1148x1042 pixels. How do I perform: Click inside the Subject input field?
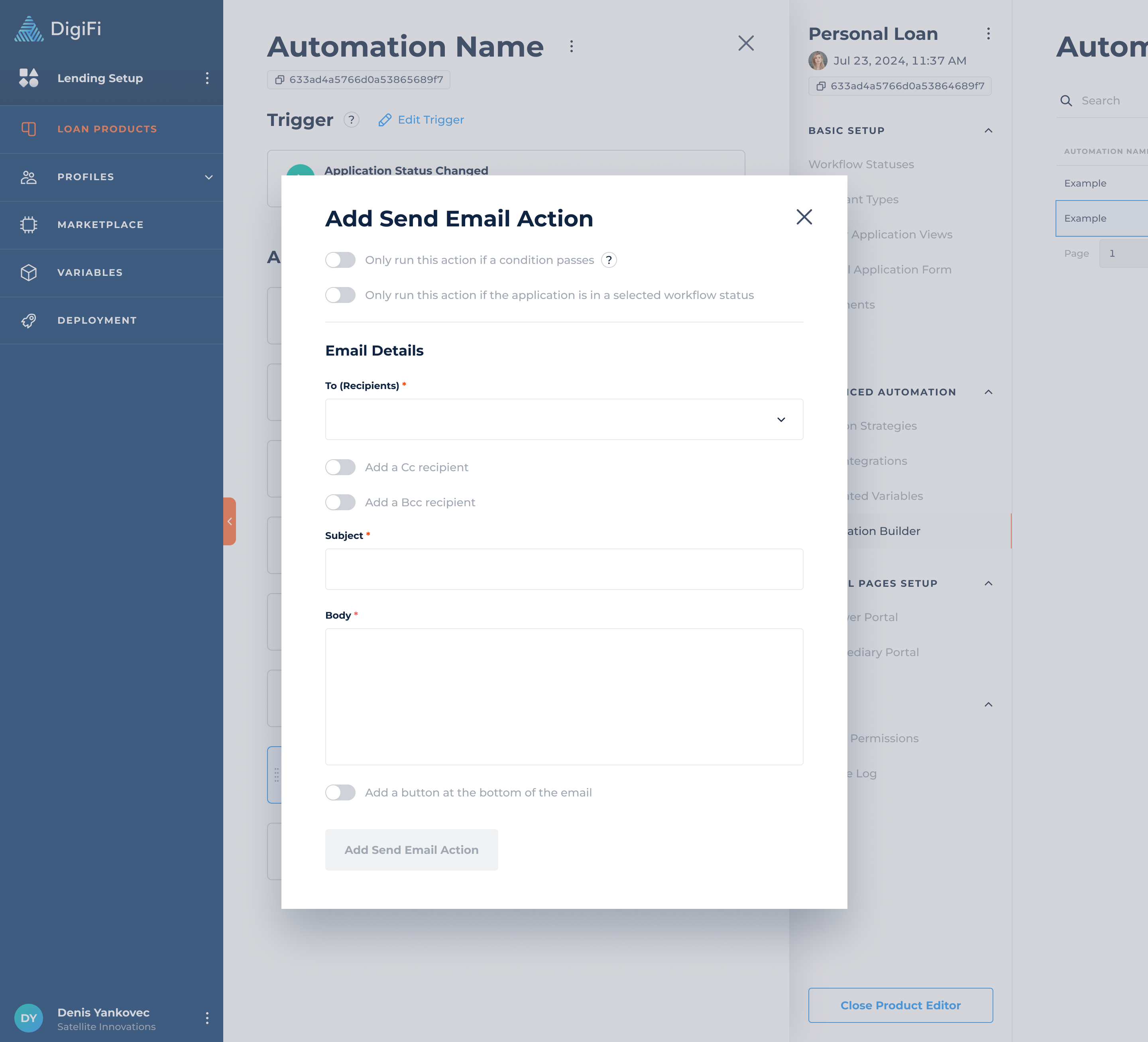[564, 569]
